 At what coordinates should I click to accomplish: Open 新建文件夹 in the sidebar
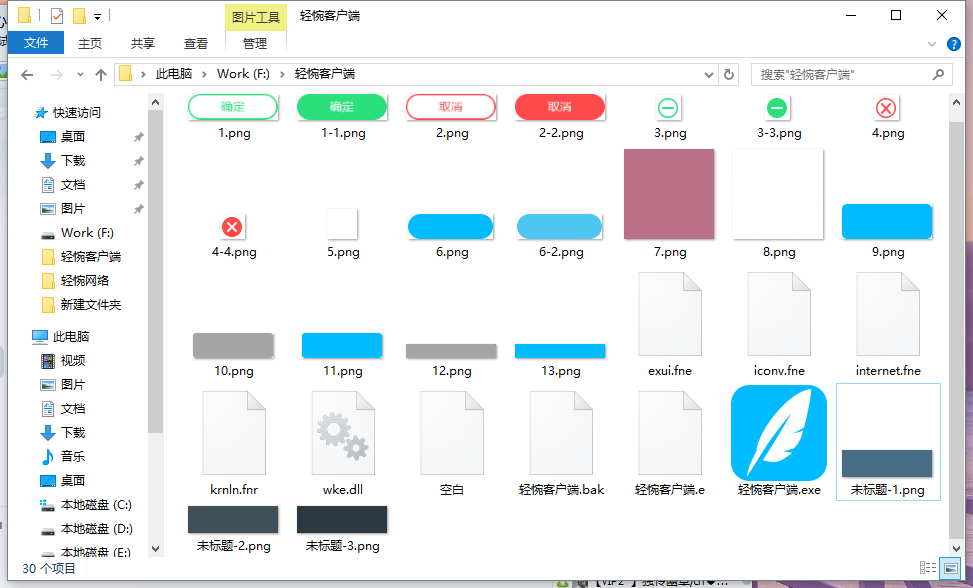90,305
